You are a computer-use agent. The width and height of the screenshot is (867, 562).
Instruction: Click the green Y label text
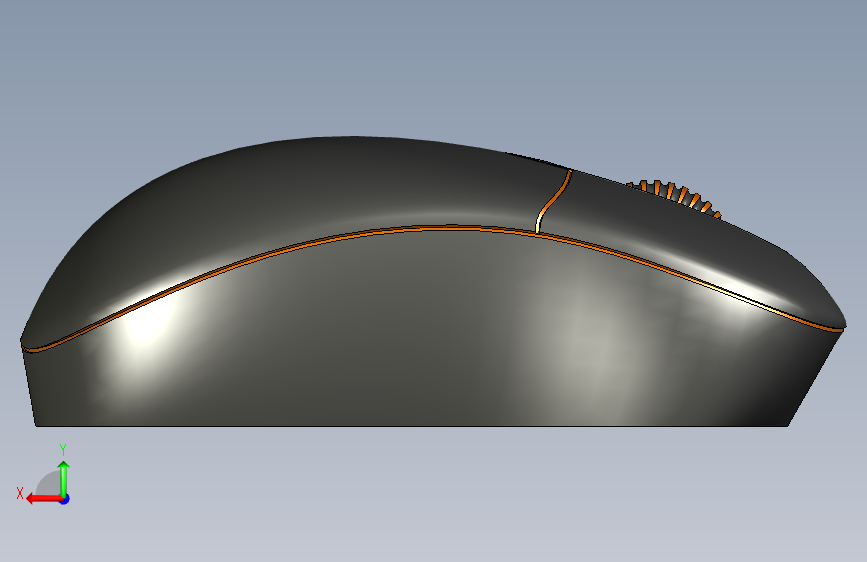(63, 450)
